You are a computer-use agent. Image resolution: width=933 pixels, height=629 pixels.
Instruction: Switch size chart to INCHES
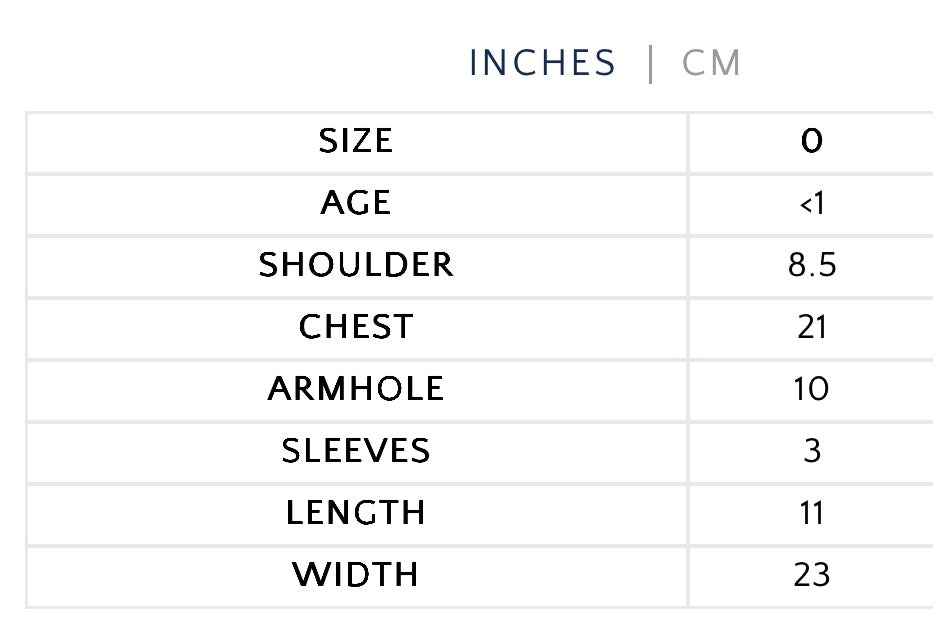542,63
